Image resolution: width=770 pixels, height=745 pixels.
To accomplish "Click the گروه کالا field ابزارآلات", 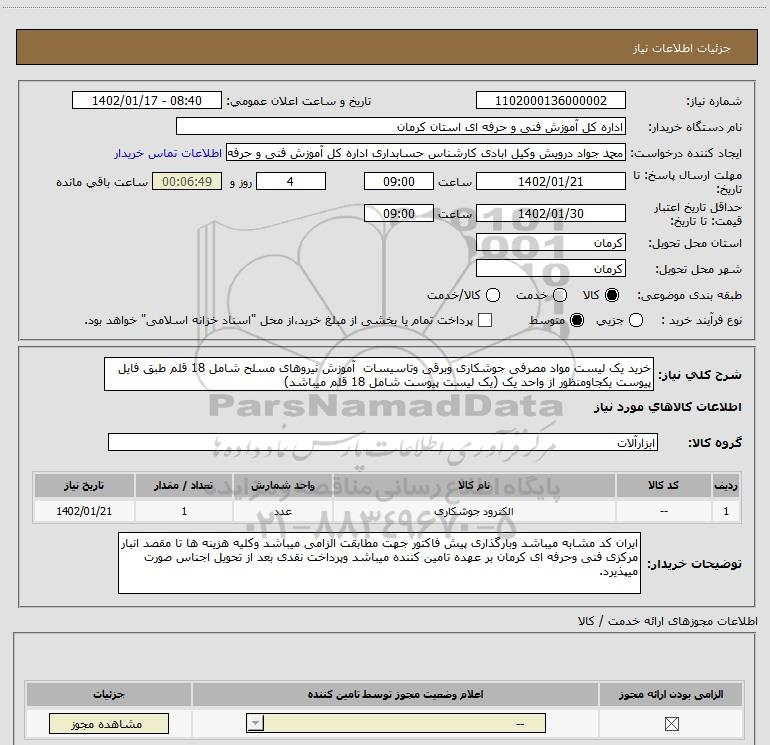I will pyautogui.click(x=383, y=442).
